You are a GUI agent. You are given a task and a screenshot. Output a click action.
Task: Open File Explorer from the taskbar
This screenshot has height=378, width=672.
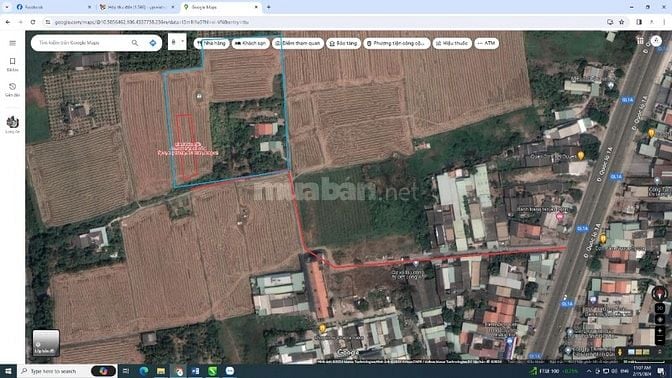161,371
